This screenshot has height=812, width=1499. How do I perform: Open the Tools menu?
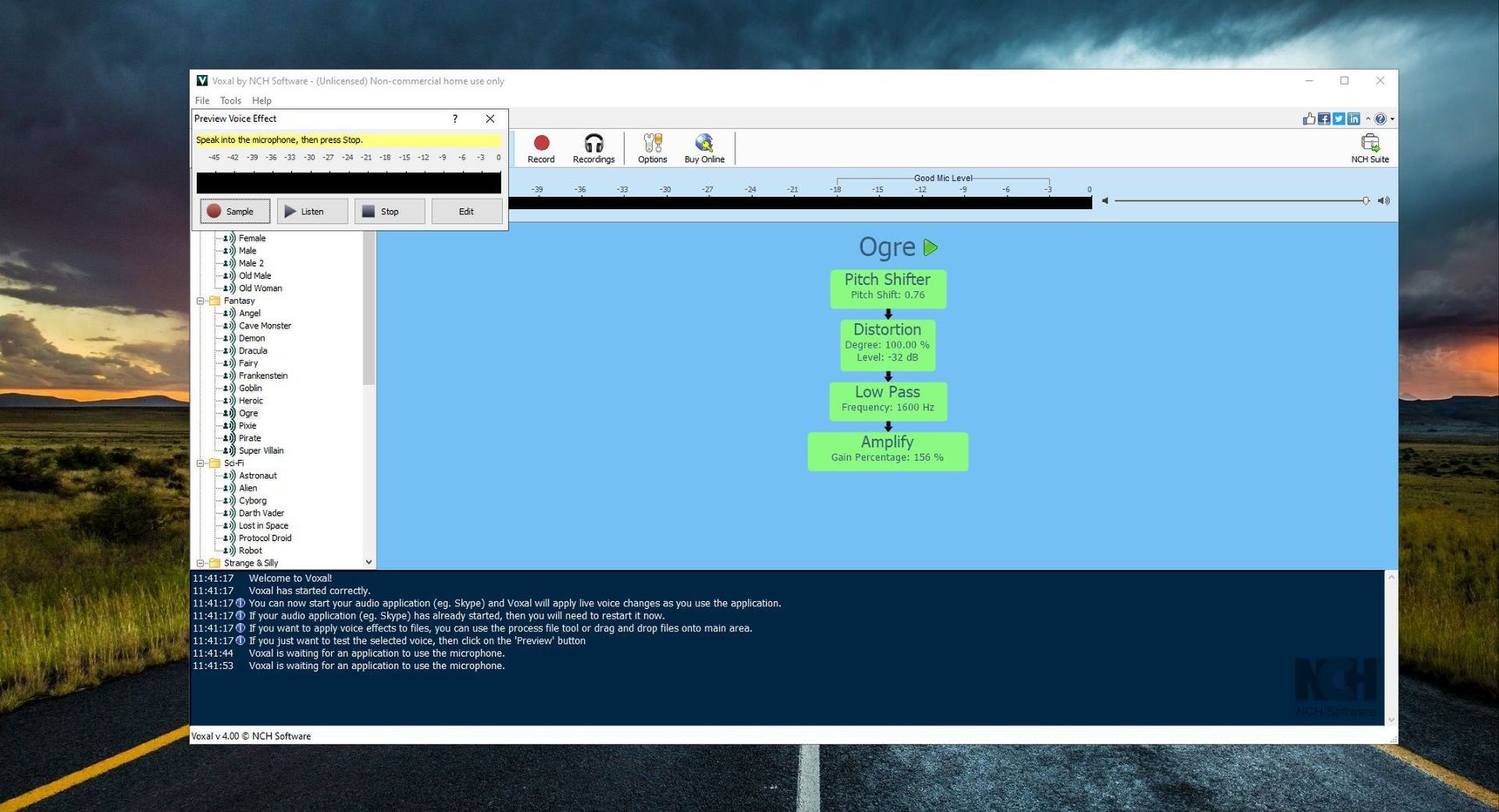coord(230,100)
